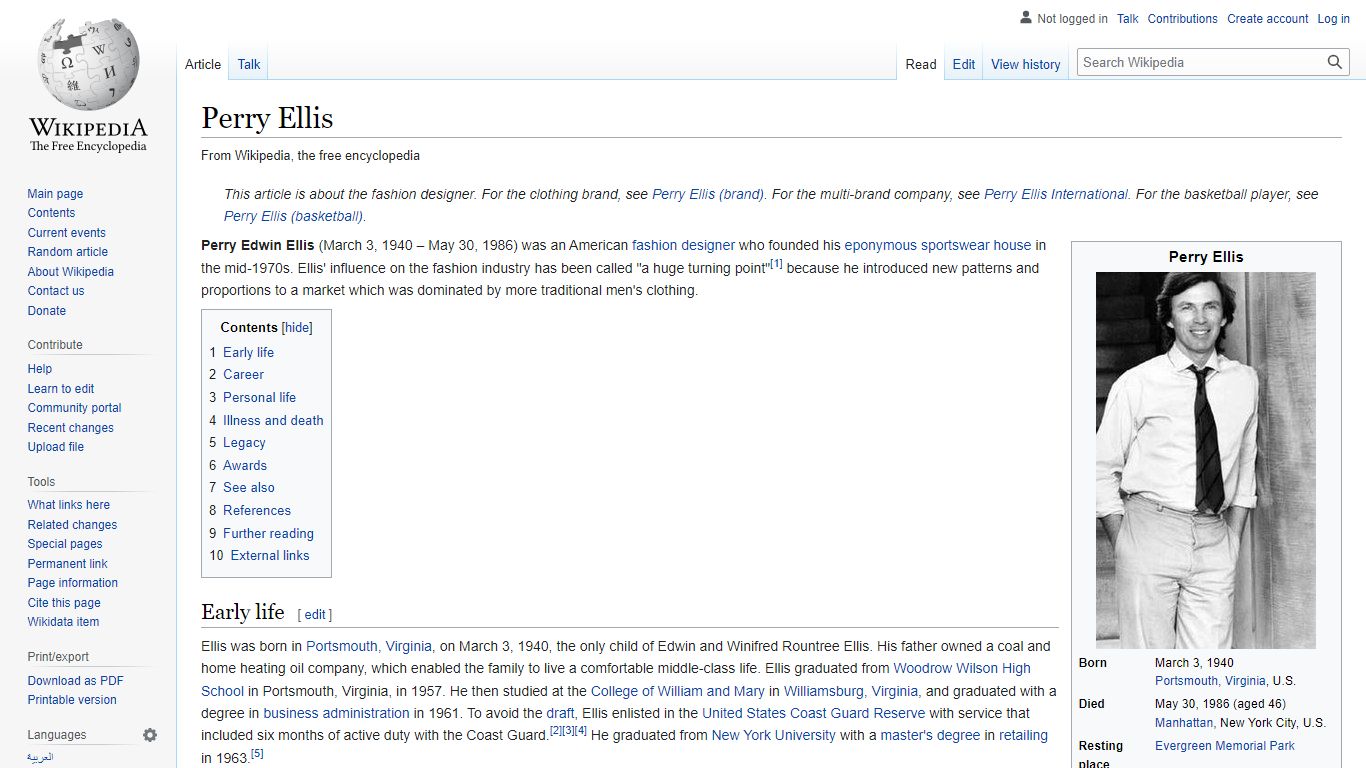Open What links here tool
This screenshot has height=768, width=1366.
click(68, 505)
